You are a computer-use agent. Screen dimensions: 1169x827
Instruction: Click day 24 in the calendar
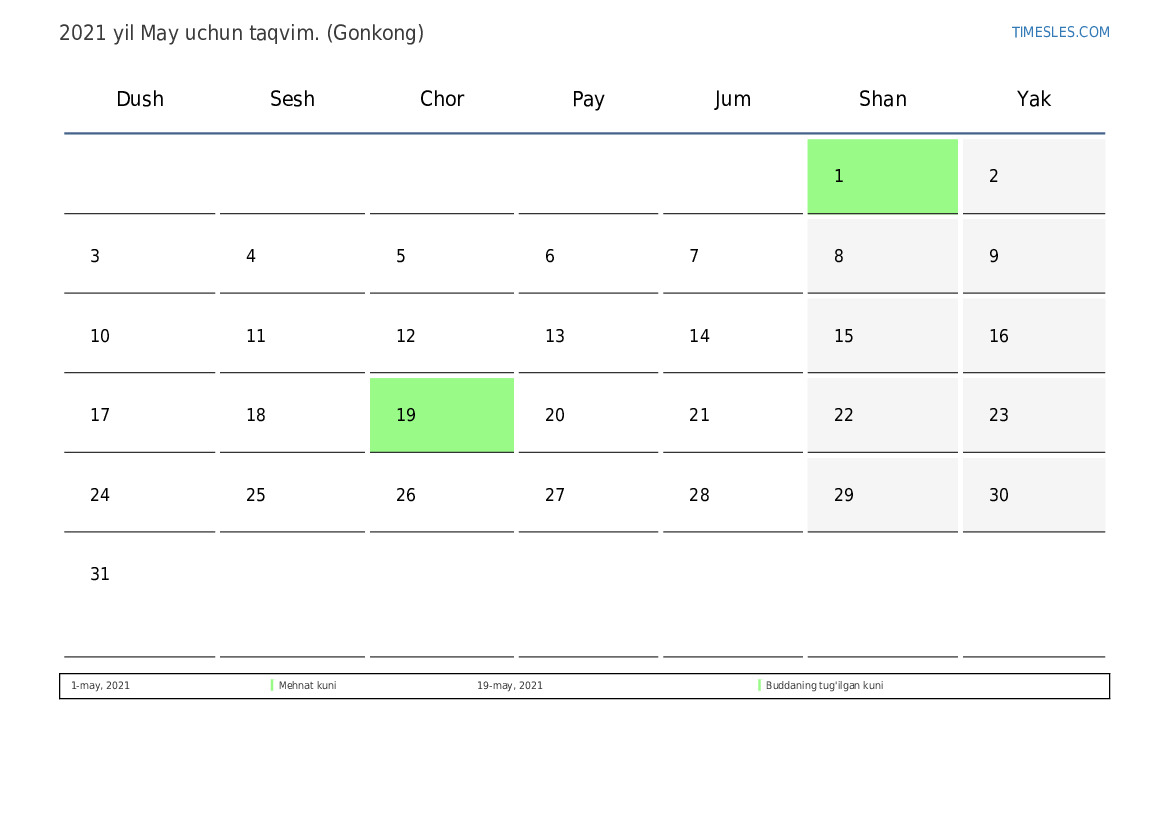[x=139, y=494]
